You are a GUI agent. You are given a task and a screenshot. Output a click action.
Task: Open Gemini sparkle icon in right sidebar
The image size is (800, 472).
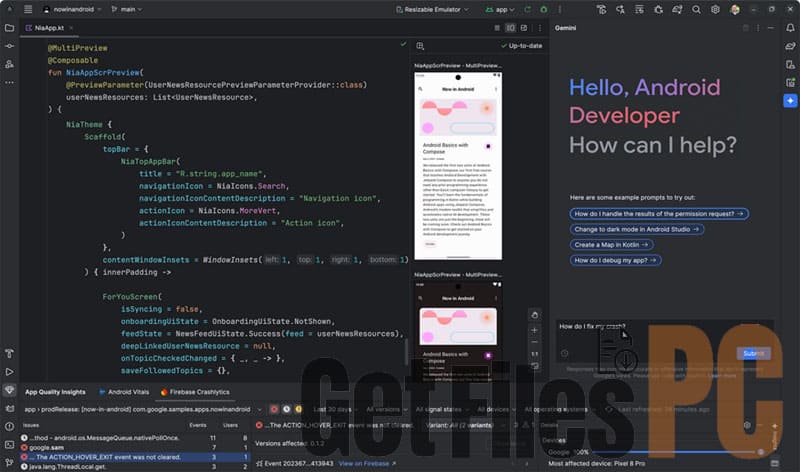tap(790, 101)
